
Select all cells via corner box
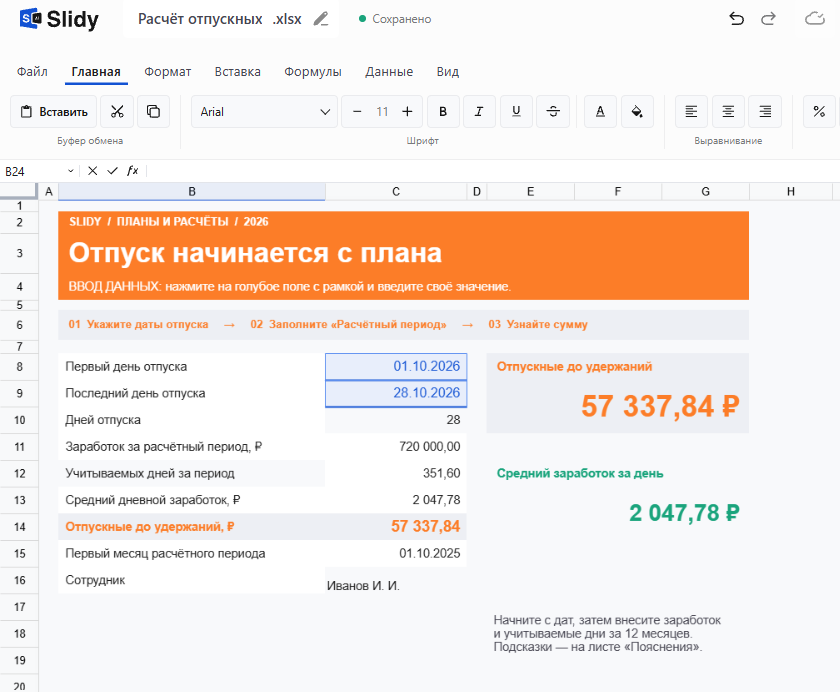(x=19, y=191)
